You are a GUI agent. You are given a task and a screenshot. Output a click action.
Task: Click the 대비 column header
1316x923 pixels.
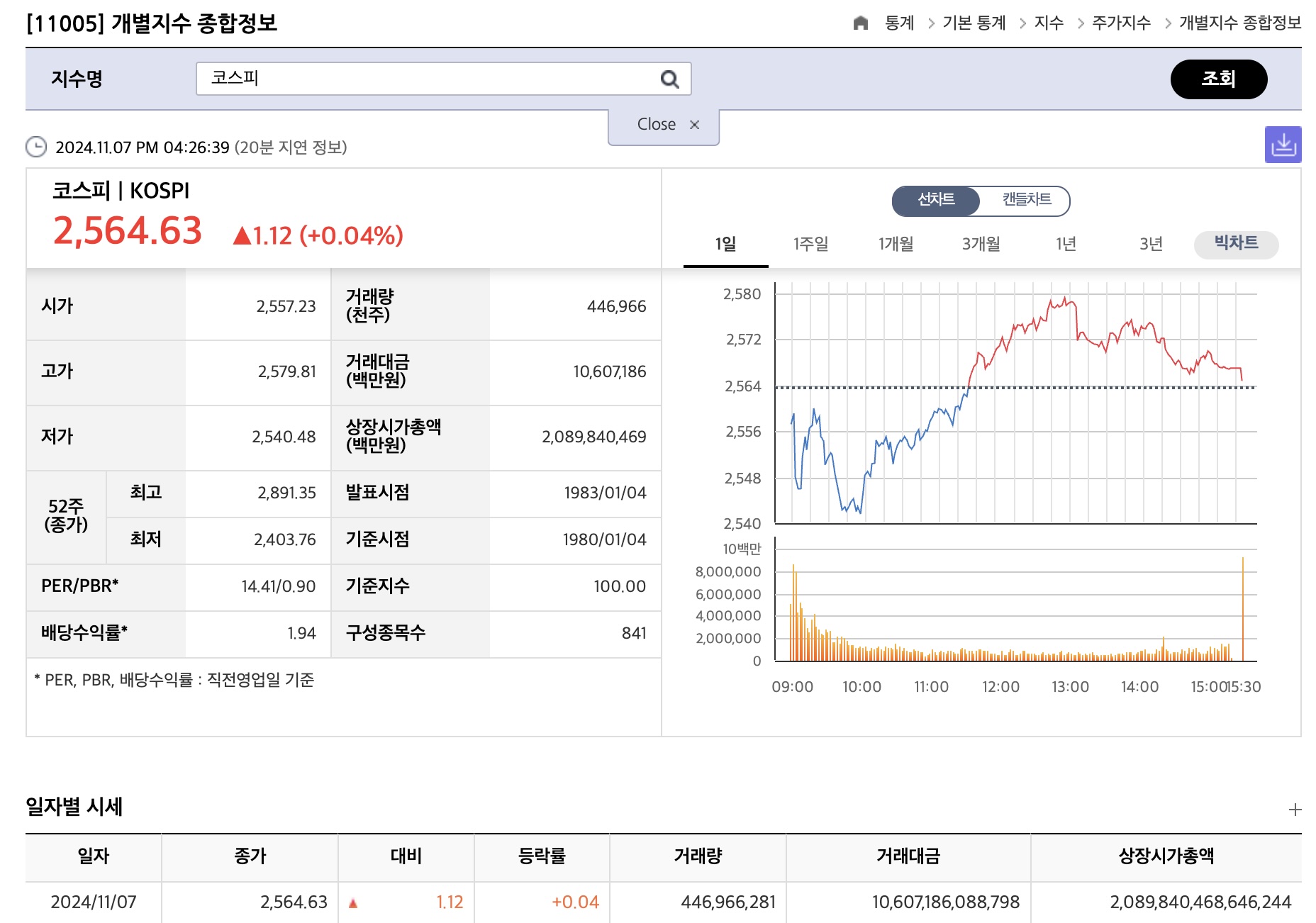[406, 856]
